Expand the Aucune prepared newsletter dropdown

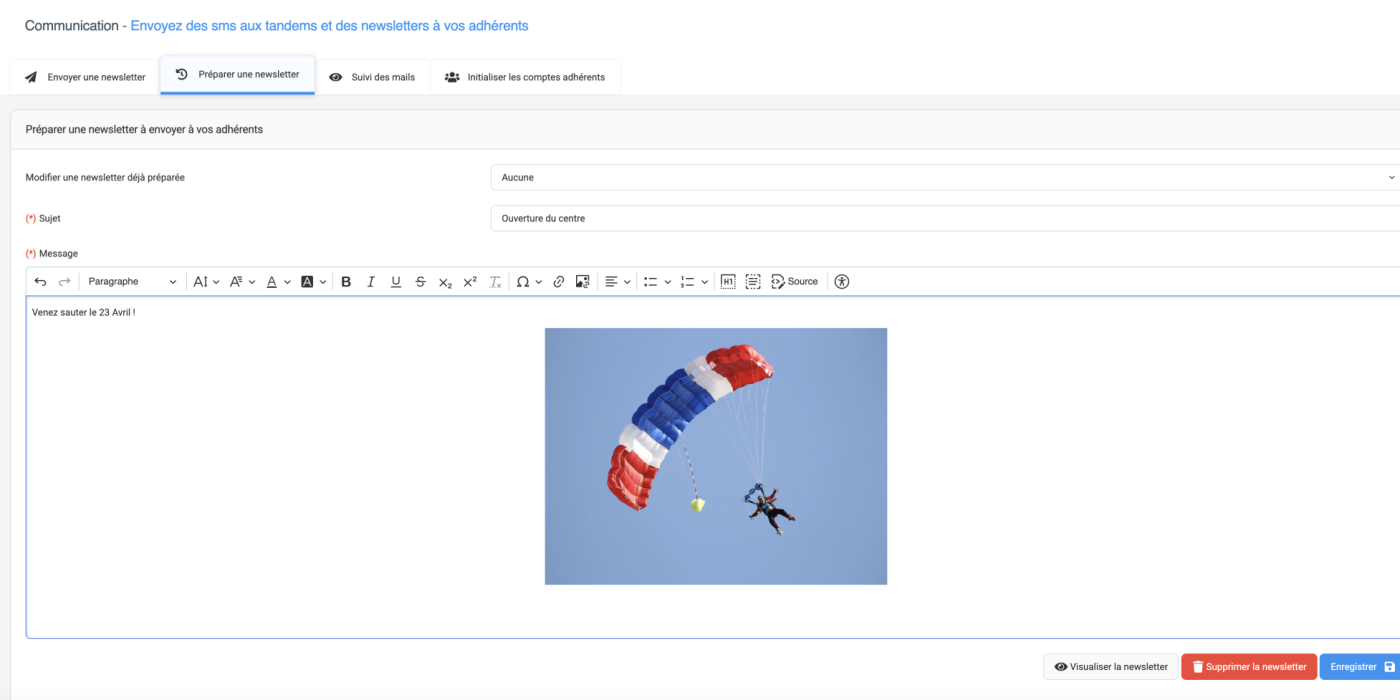(945, 177)
